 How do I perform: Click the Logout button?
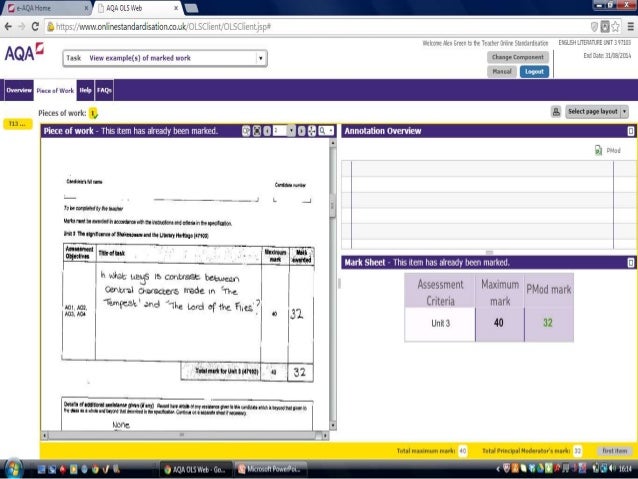coord(534,72)
